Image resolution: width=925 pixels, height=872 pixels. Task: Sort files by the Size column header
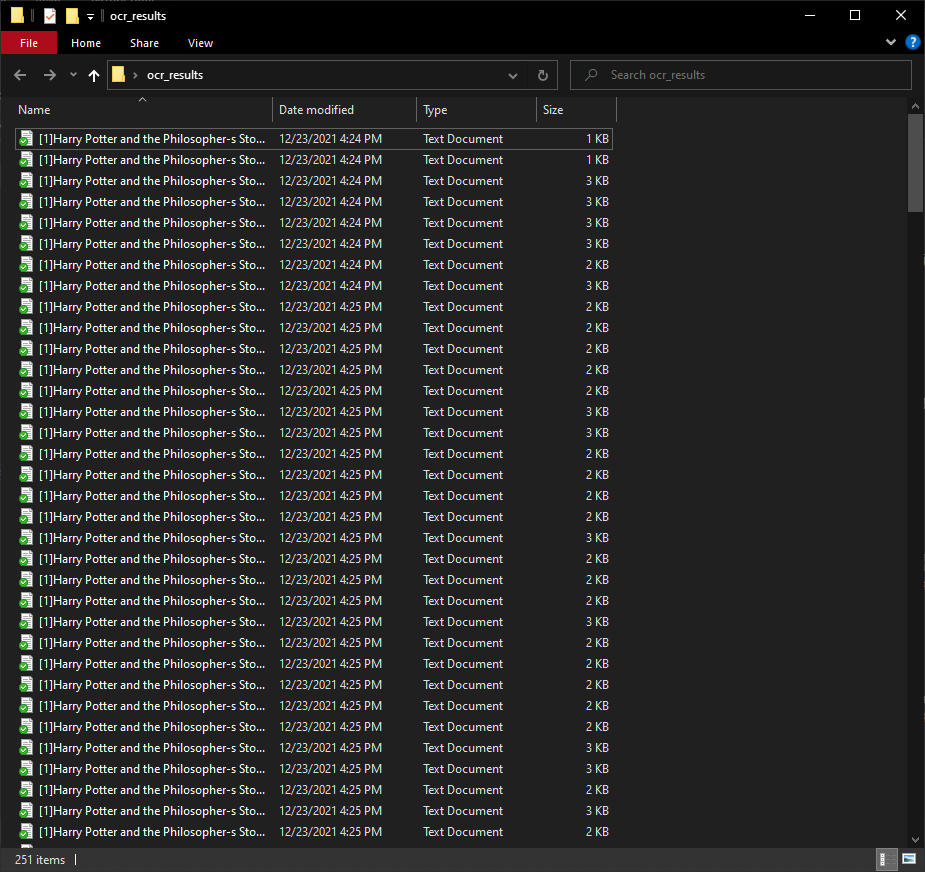point(576,110)
